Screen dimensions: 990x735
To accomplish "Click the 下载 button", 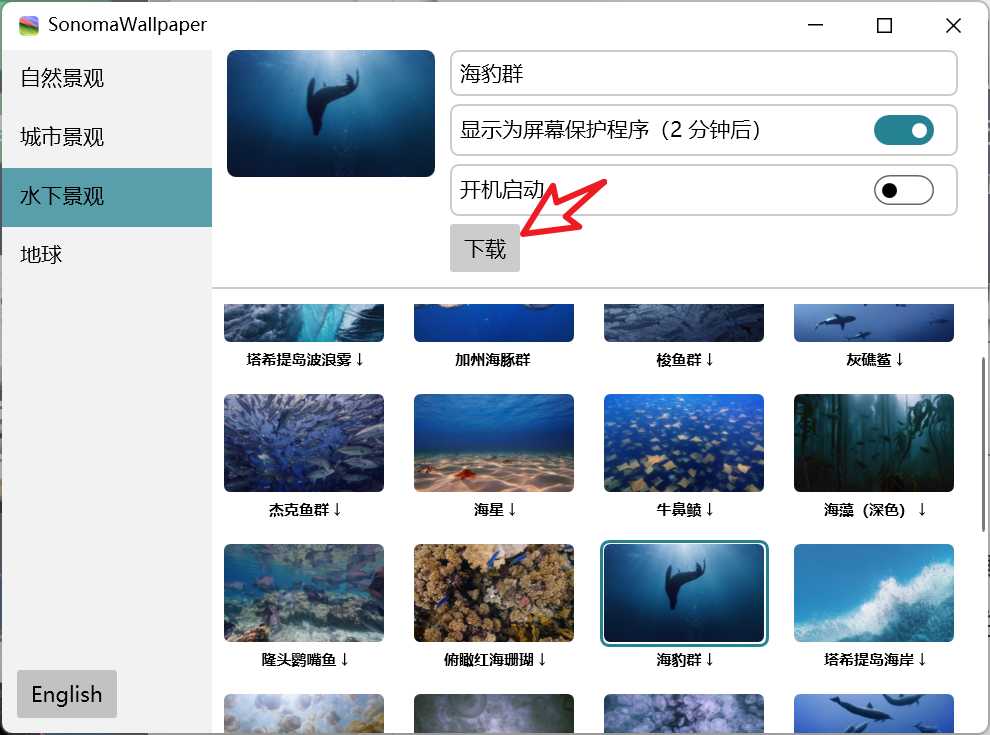I will click(x=485, y=248).
